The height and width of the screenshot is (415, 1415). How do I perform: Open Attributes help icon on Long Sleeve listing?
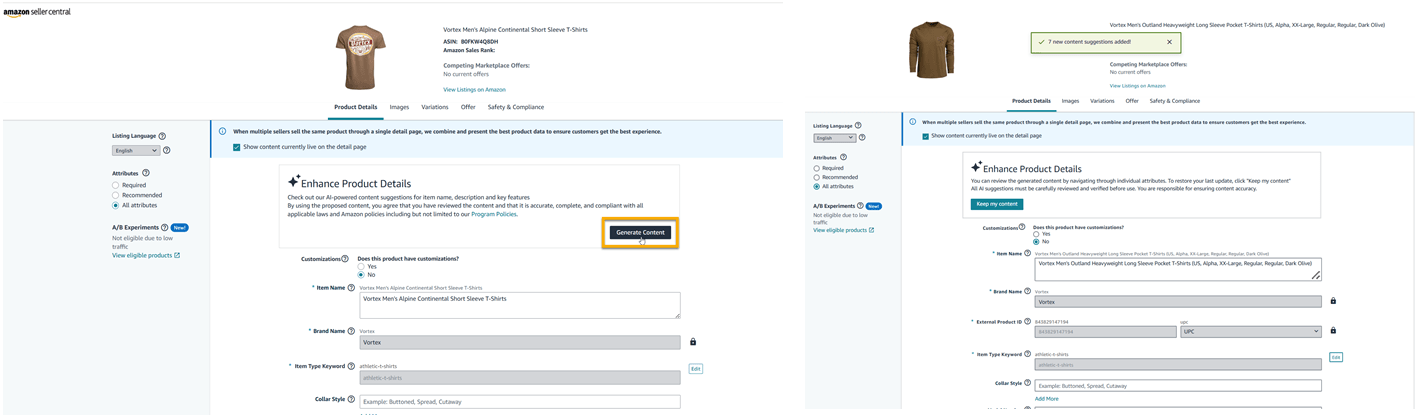point(843,157)
